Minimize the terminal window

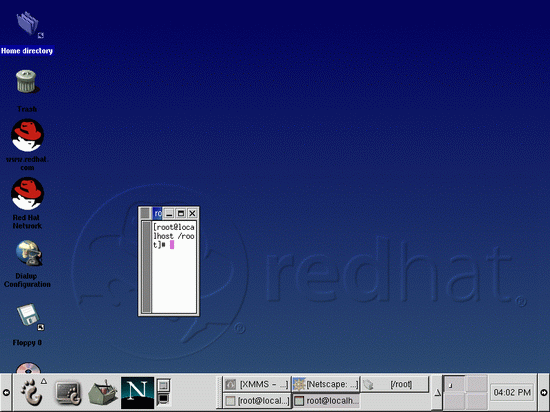click(x=169, y=213)
